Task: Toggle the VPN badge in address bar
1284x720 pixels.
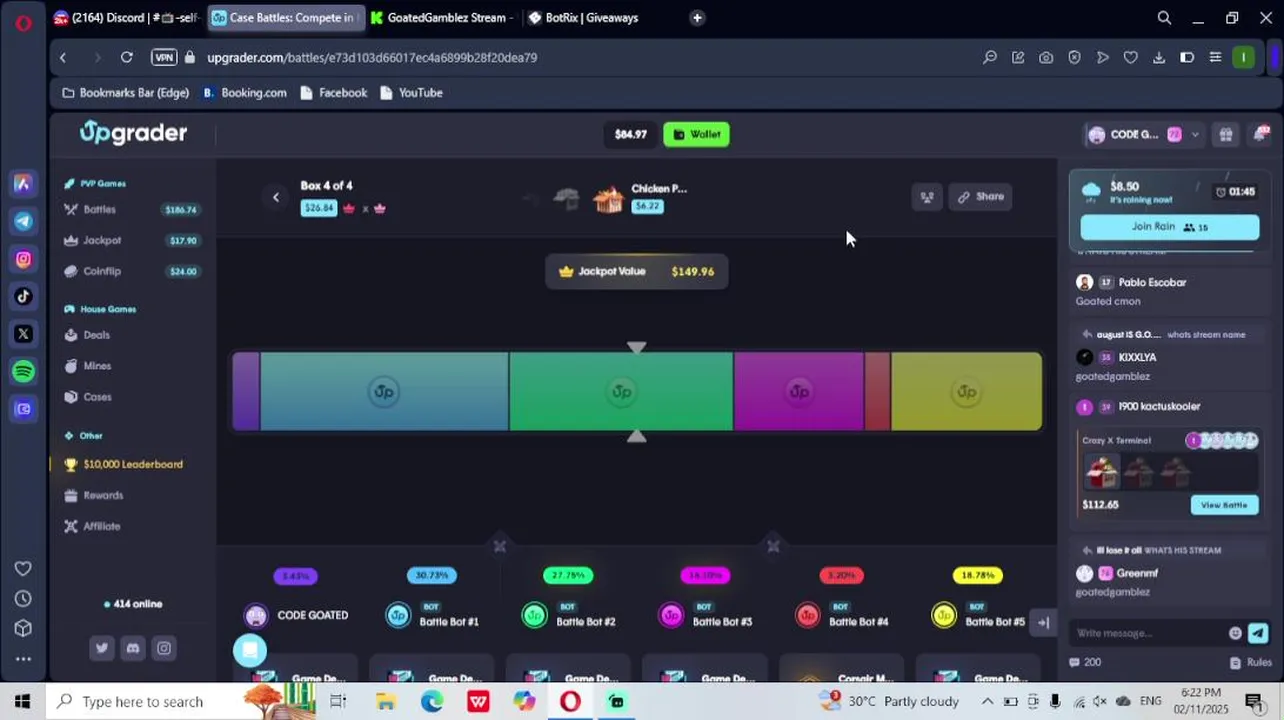Action: pyautogui.click(x=164, y=58)
